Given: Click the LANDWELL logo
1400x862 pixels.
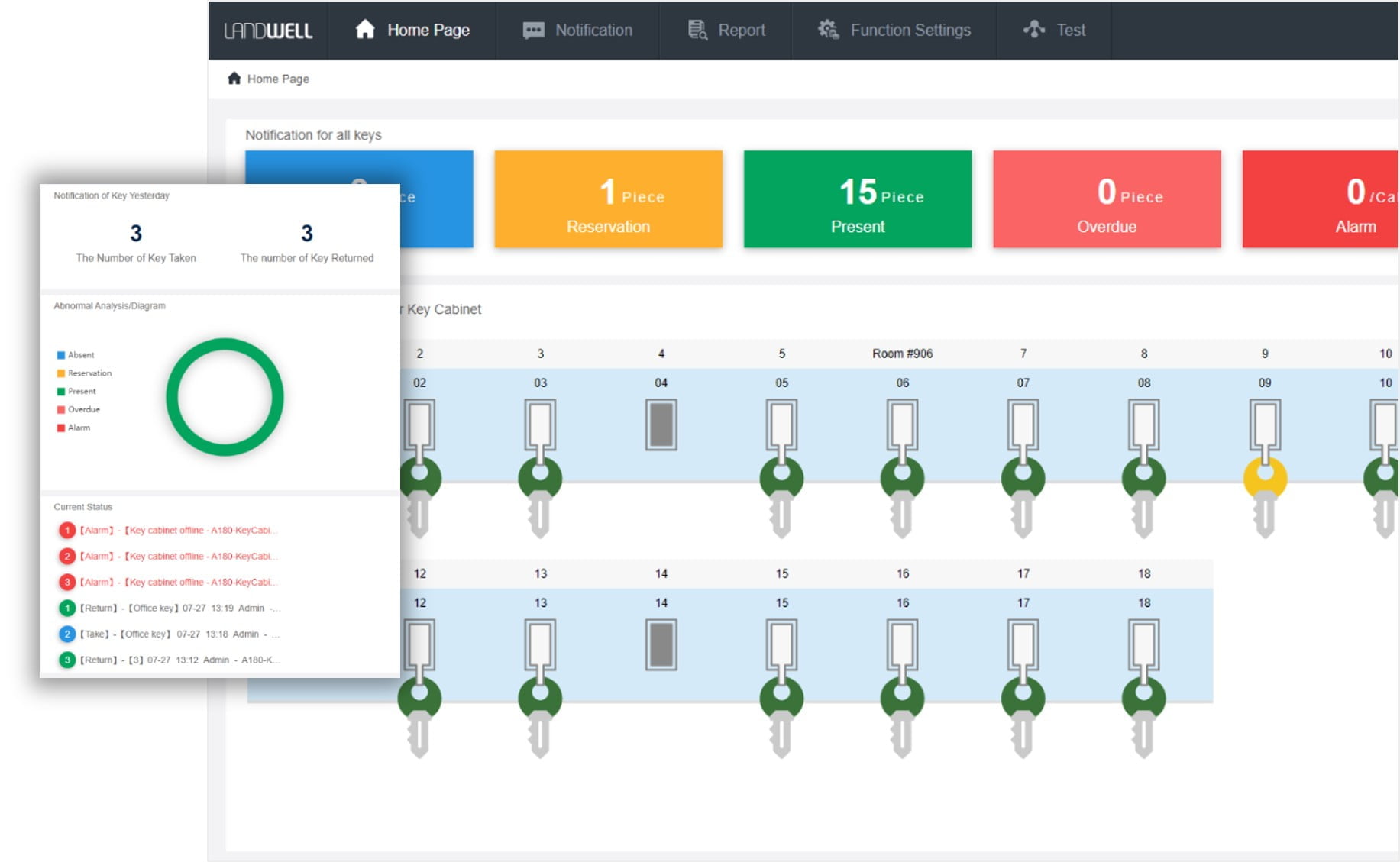Looking at the screenshot, I should click(x=269, y=31).
